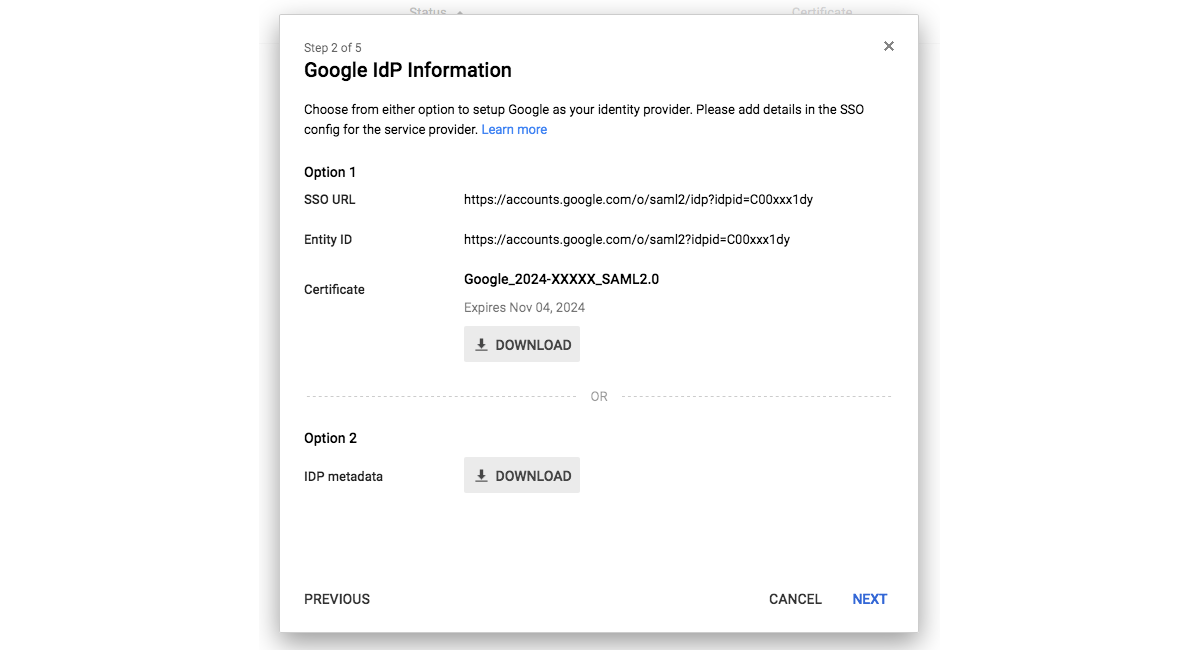
Task: Select the SSO URL value text
Action: 637,199
